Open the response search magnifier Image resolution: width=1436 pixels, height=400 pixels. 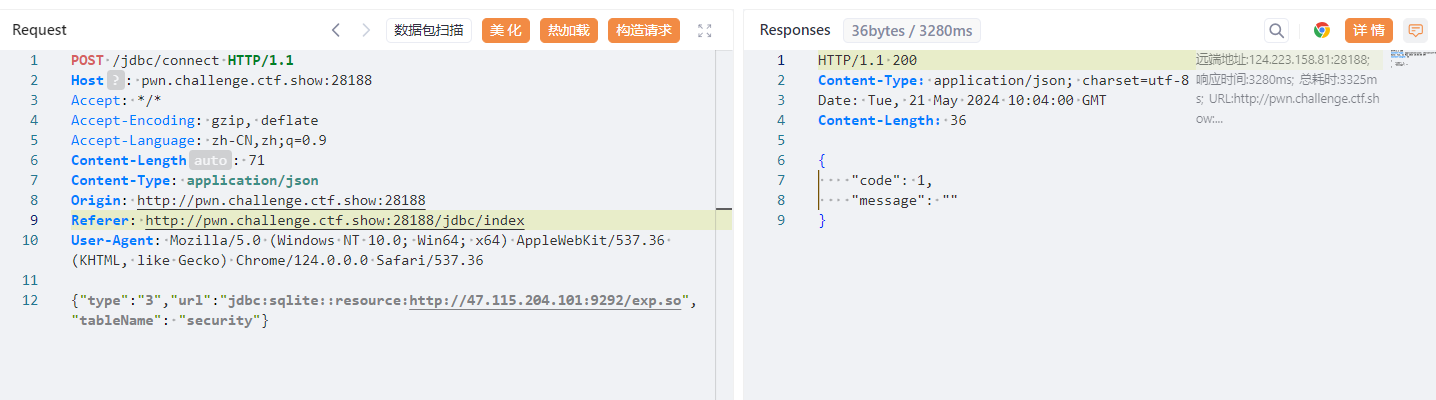(x=1277, y=30)
